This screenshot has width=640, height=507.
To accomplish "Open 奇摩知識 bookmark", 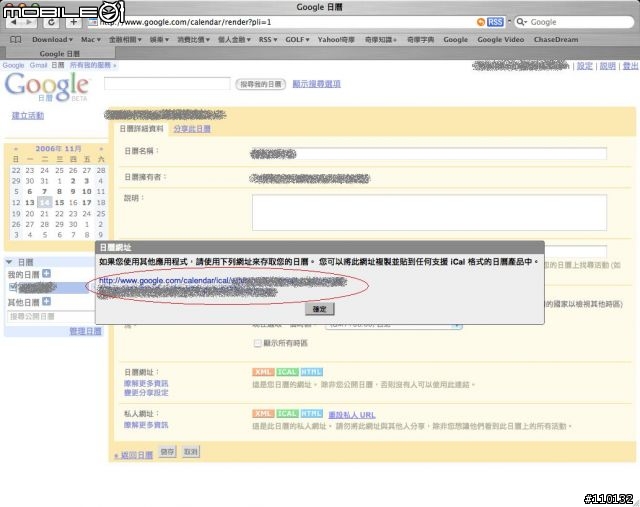I will click(x=380, y=40).
